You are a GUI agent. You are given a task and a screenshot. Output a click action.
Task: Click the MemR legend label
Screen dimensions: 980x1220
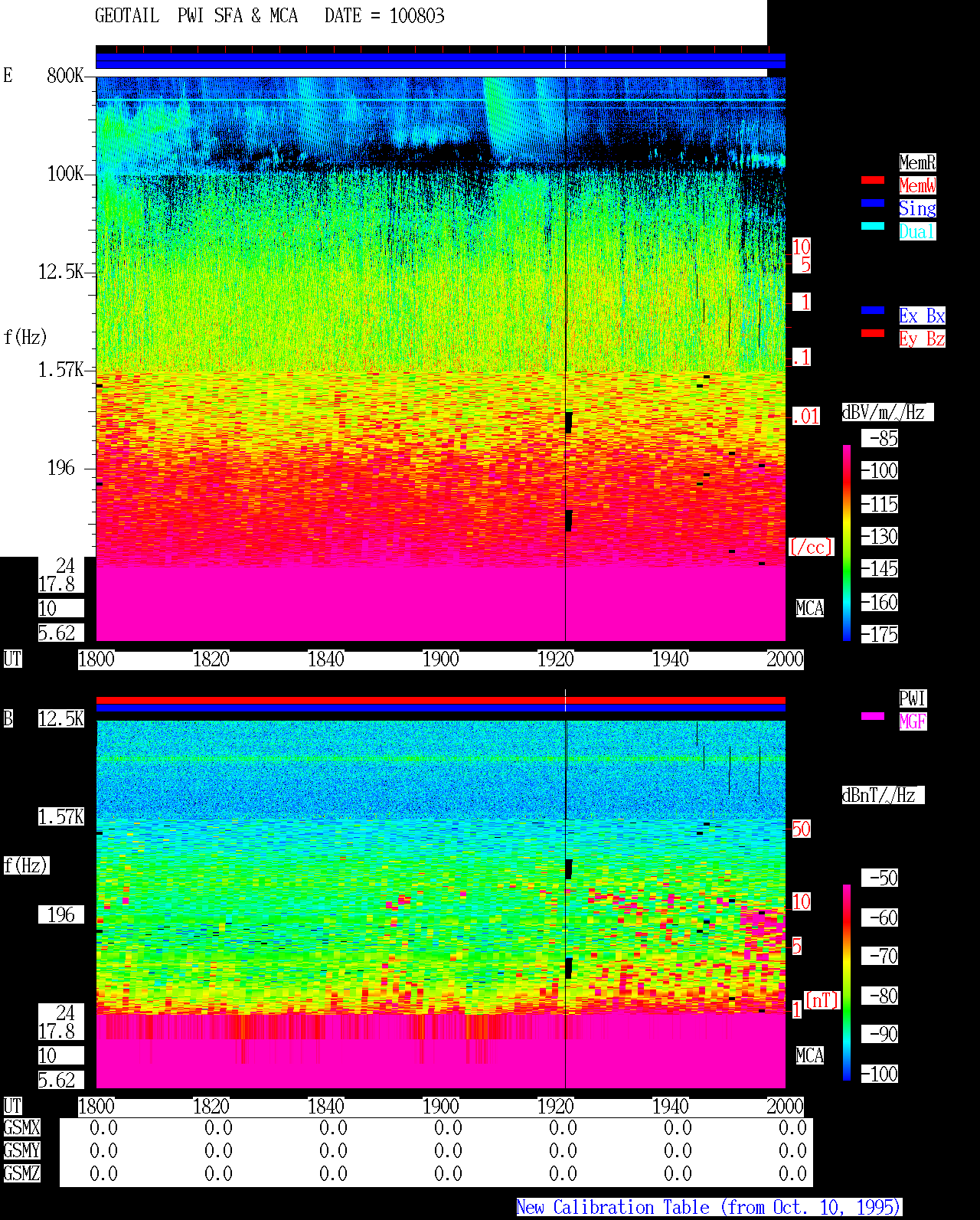(x=917, y=162)
